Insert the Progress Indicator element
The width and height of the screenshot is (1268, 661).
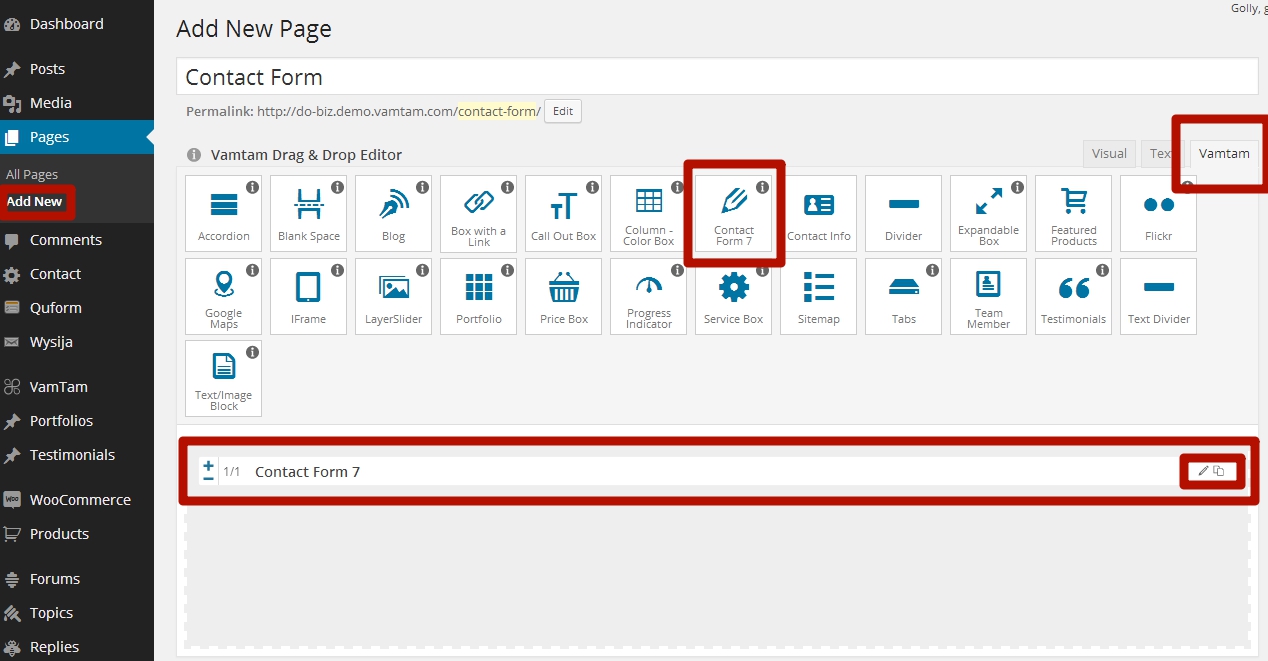(x=648, y=296)
